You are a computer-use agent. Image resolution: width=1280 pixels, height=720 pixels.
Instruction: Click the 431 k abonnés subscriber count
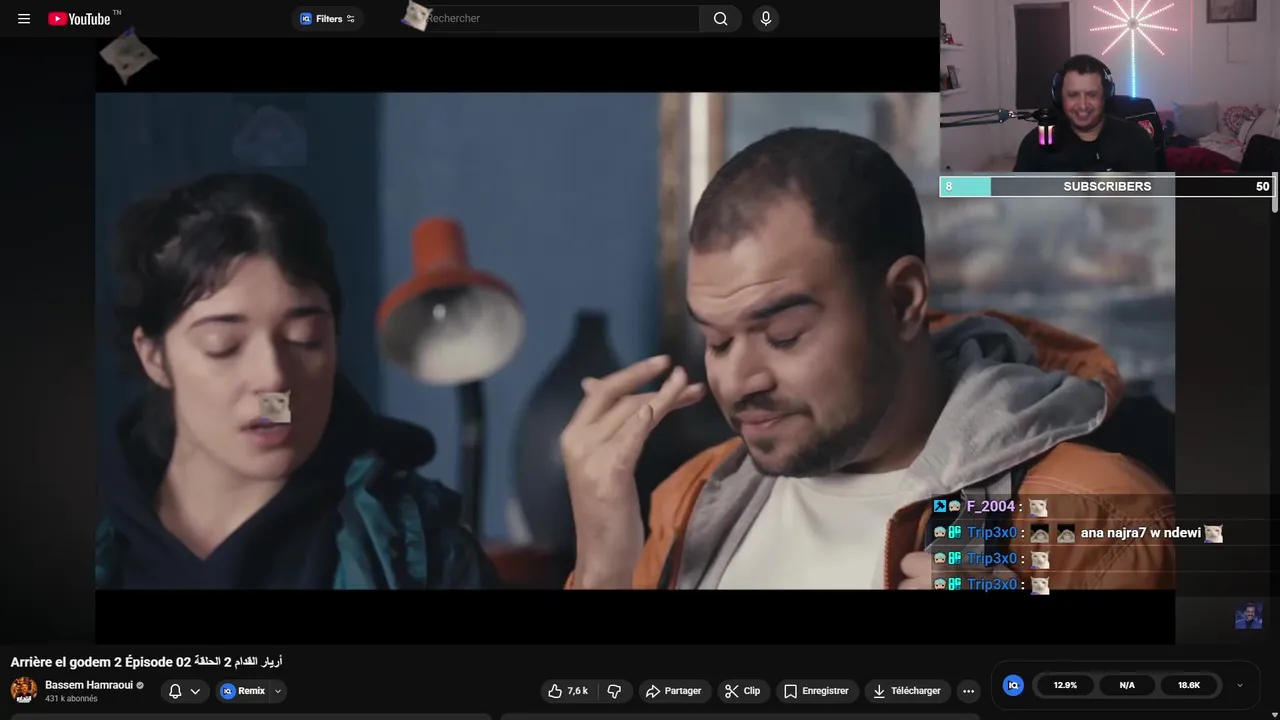pyautogui.click(x=71, y=699)
